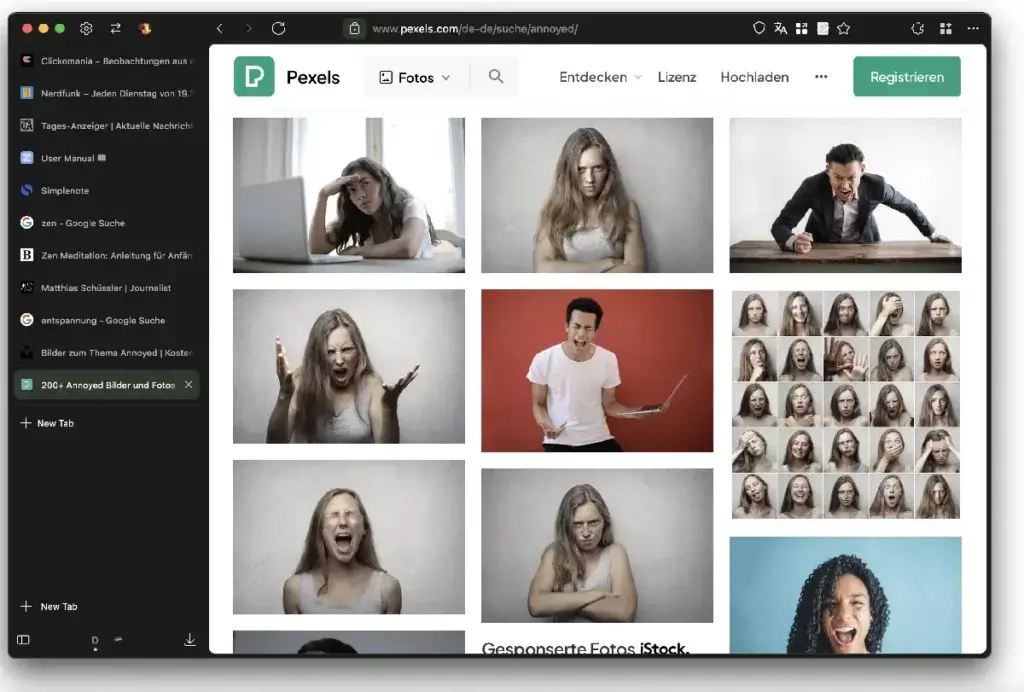Viewport: 1024px width, 692px height.
Task: Open photo of woman with laptop
Action: [349, 195]
